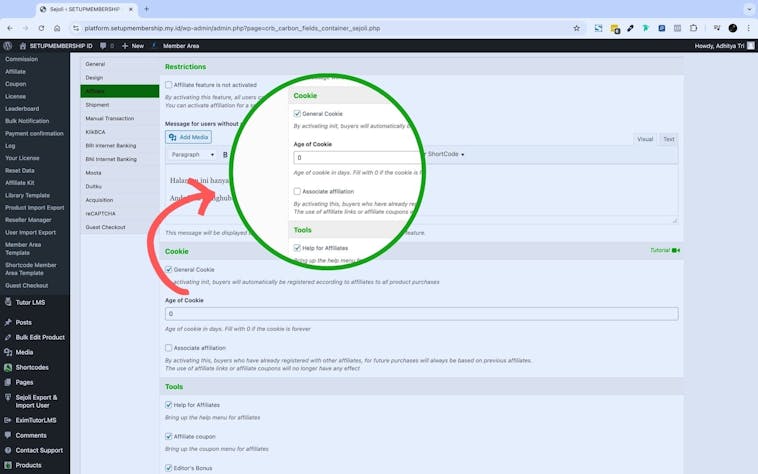Switch to the Text editor tab
The width and height of the screenshot is (758, 474).
[x=668, y=139]
